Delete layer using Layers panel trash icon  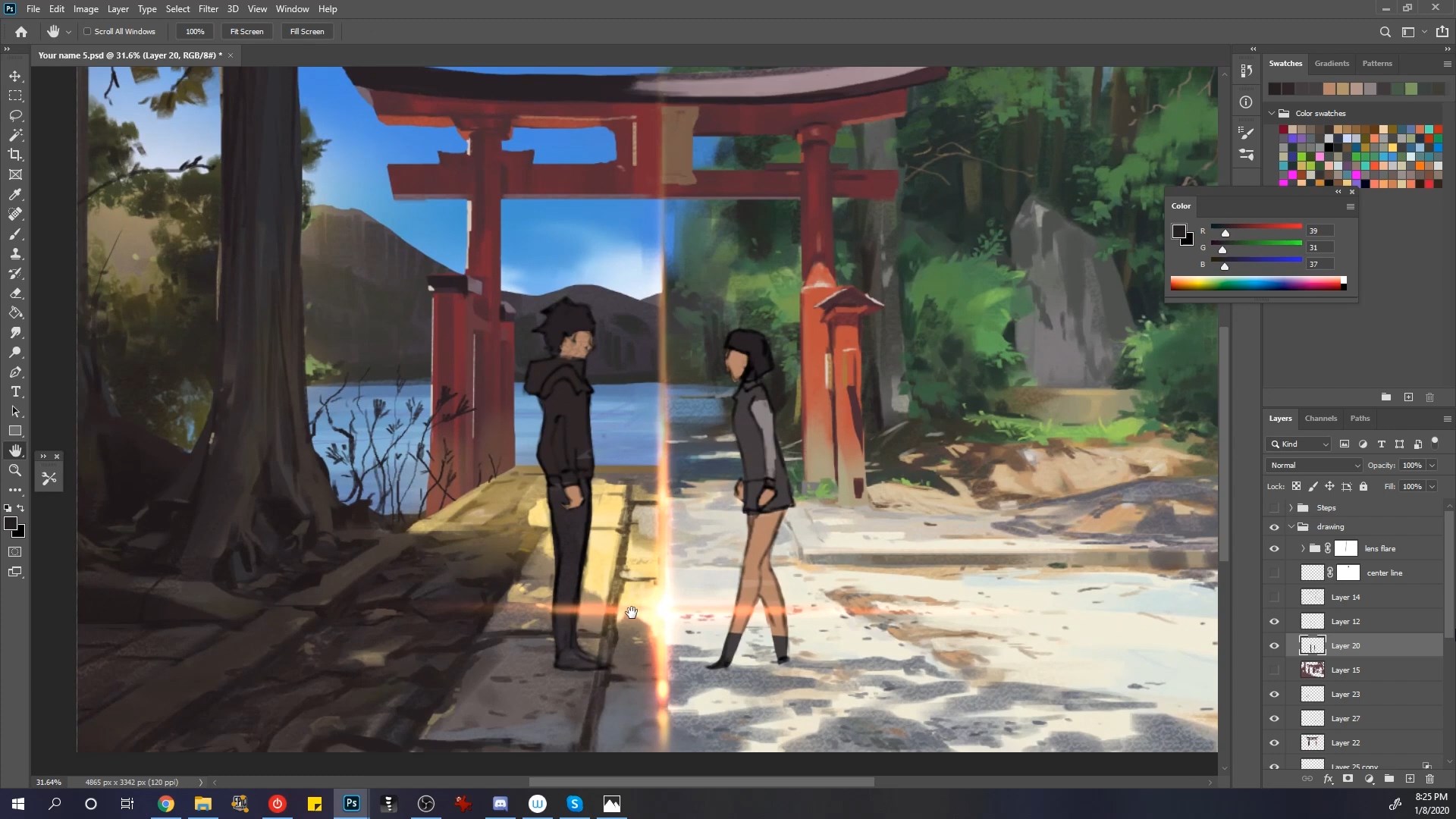point(1429,779)
